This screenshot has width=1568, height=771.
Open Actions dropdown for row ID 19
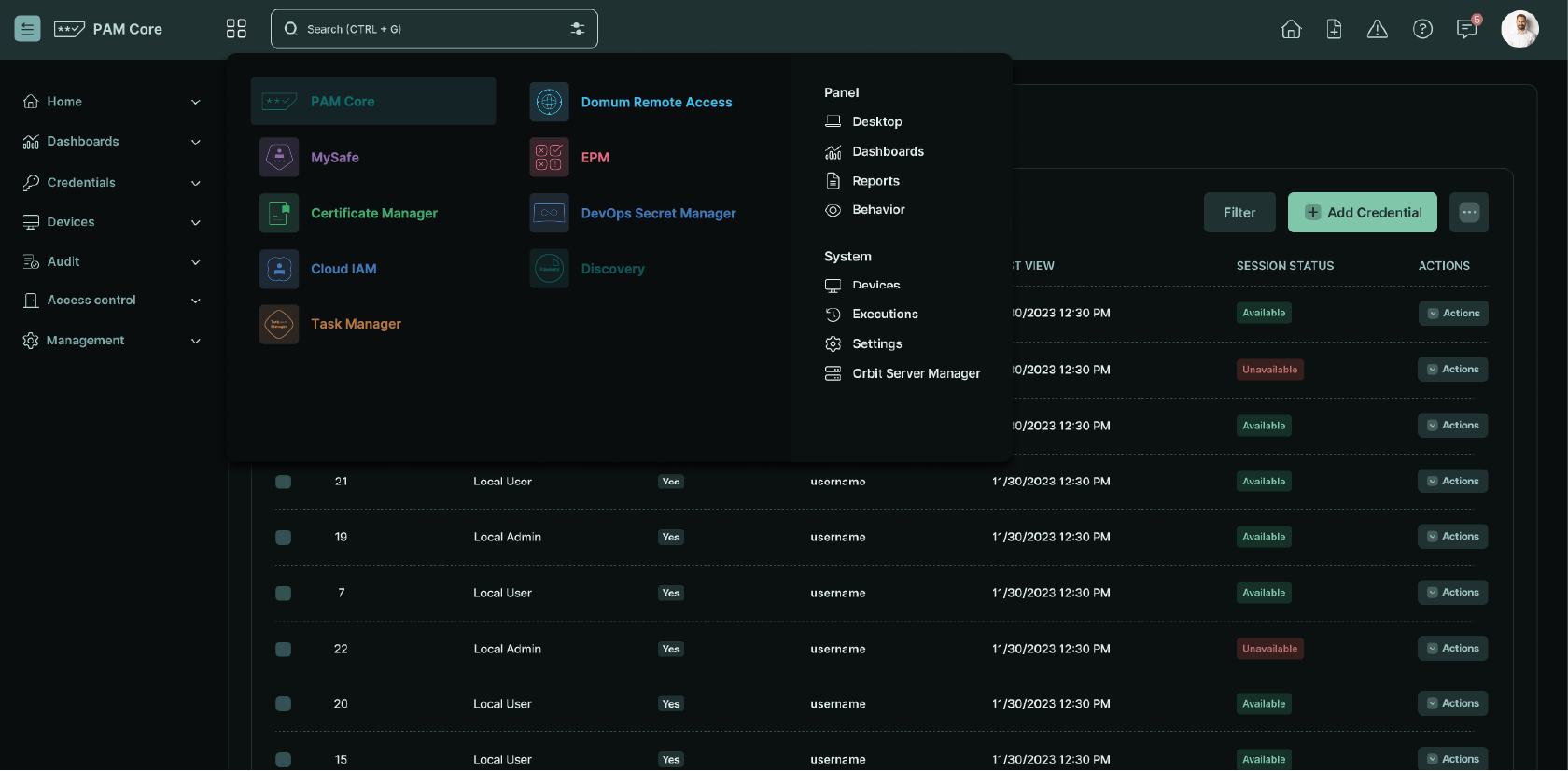pyautogui.click(x=1452, y=537)
